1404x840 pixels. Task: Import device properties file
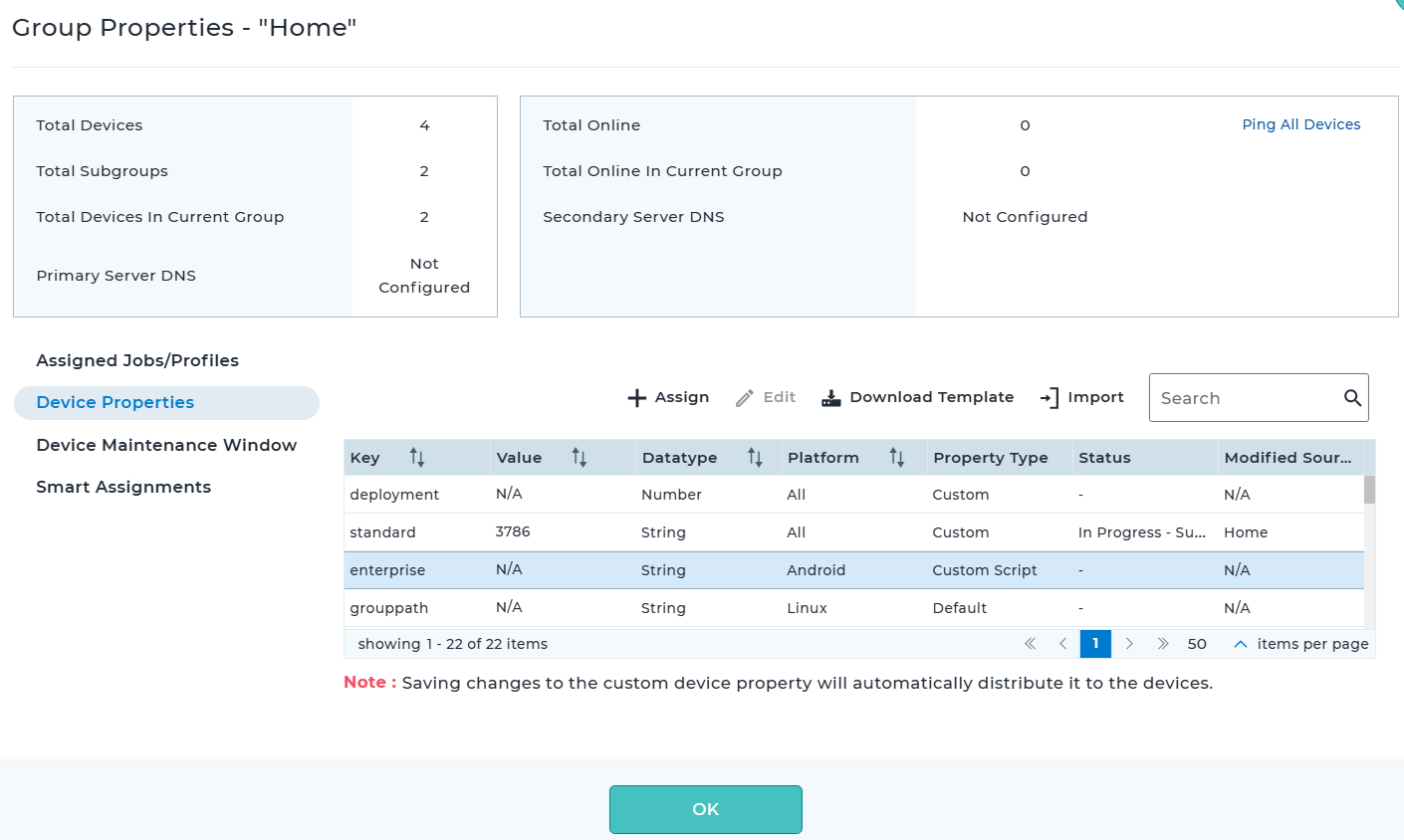click(1082, 397)
